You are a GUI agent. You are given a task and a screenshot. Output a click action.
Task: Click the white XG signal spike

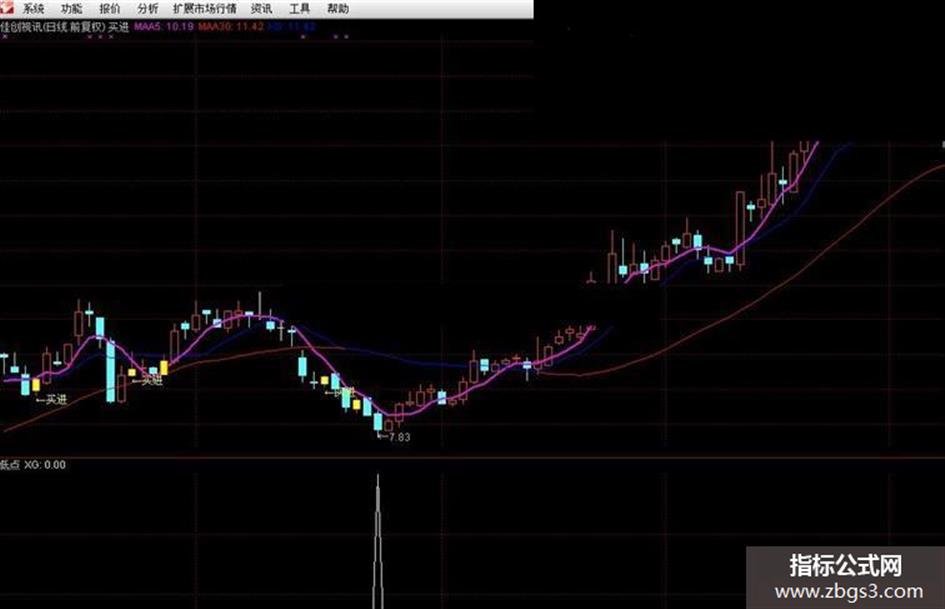point(378,541)
